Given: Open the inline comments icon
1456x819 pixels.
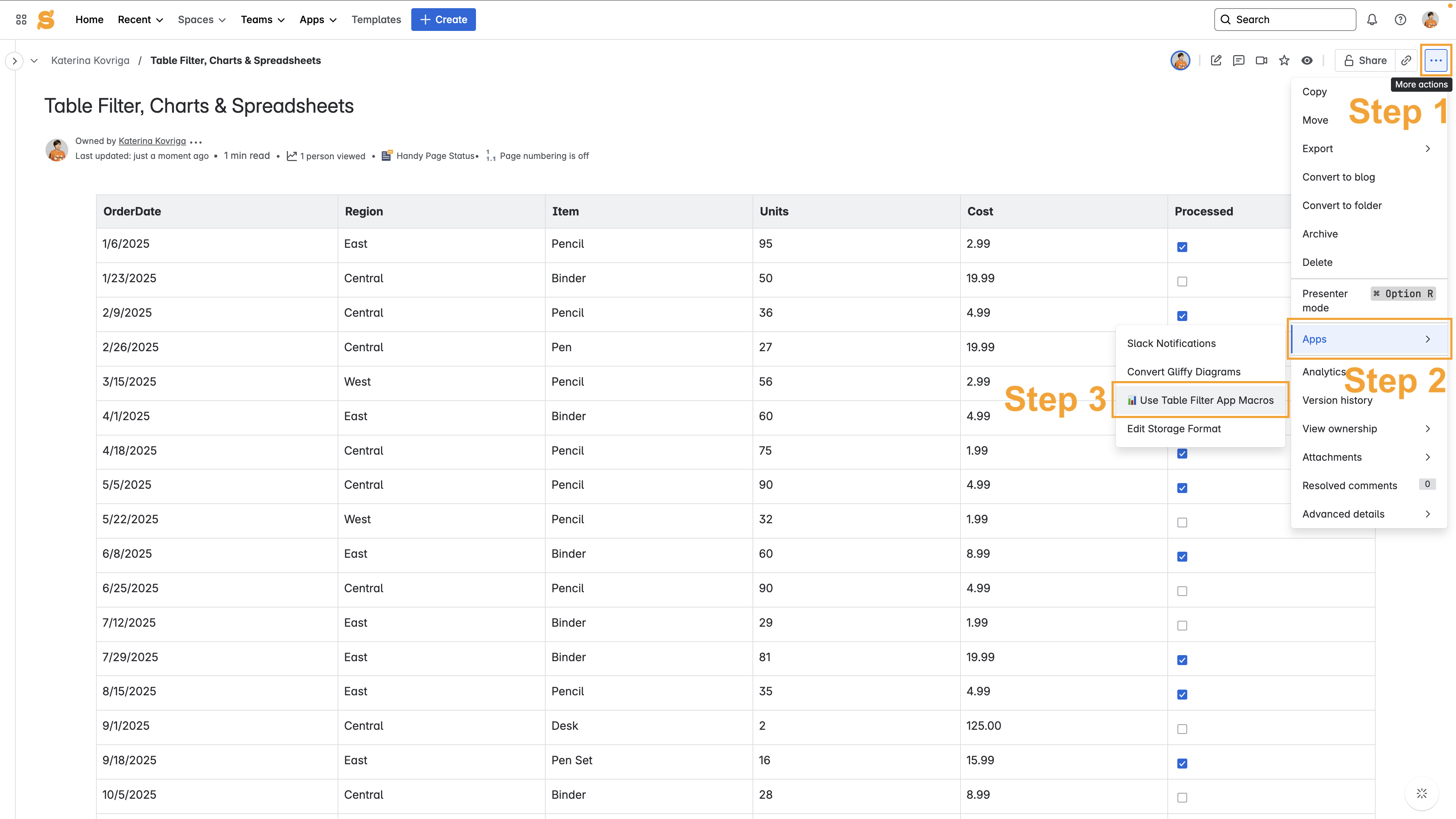Looking at the screenshot, I should click(x=1238, y=60).
